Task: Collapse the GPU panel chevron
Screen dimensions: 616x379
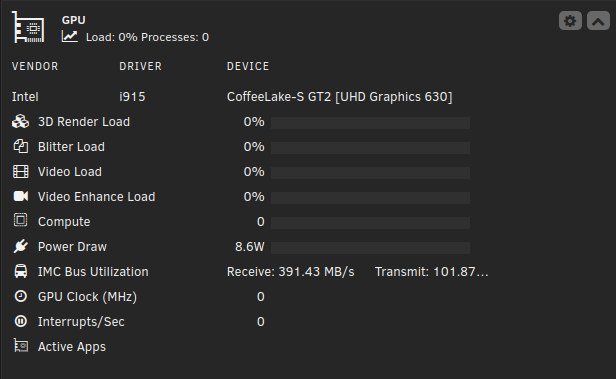Action: tap(598, 21)
